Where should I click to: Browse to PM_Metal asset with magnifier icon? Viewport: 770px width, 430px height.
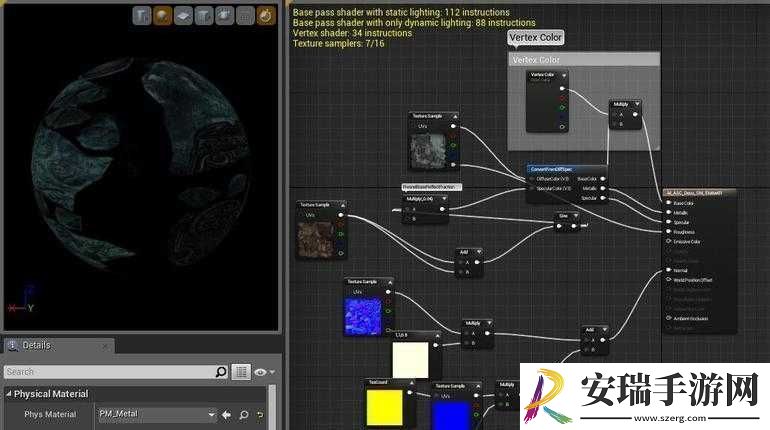click(244, 415)
